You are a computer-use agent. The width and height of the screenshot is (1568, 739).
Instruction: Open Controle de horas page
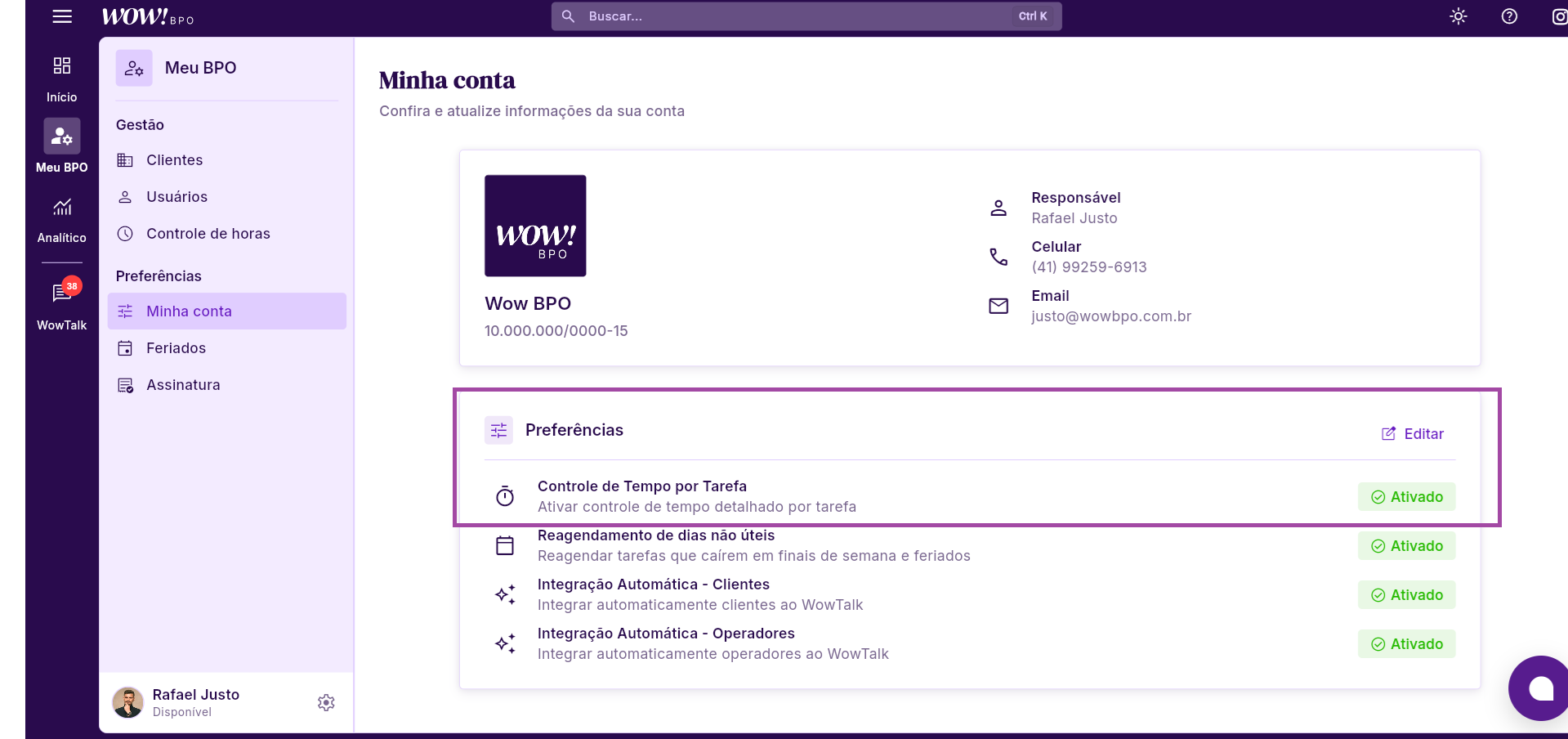[x=208, y=234]
